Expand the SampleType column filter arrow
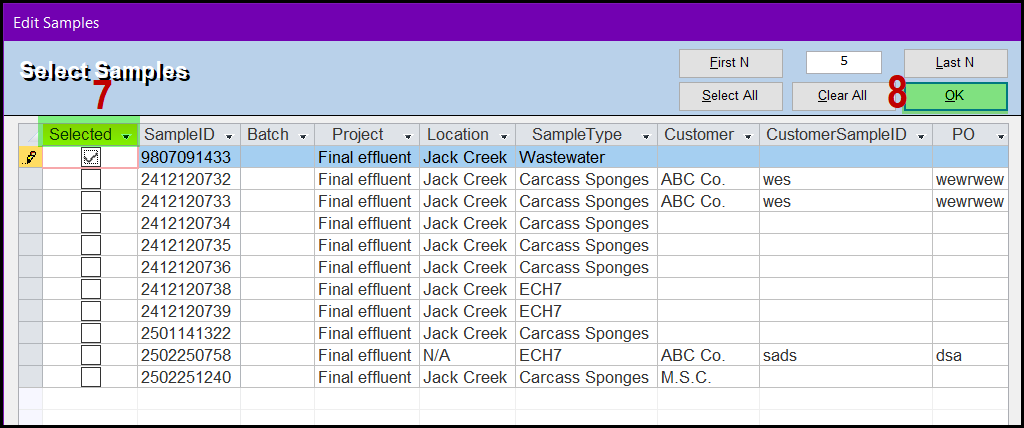 [646, 136]
